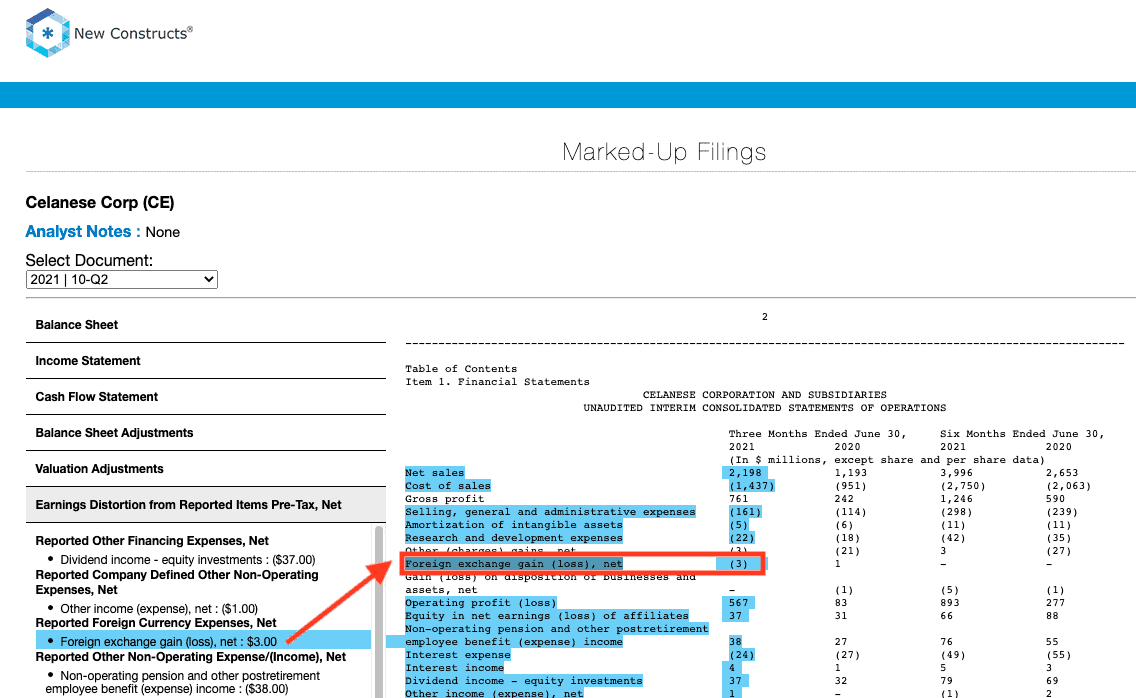Click Other income (expense), net filing line
The image size is (1136, 698).
pyautogui.click(x=493, y=693)
